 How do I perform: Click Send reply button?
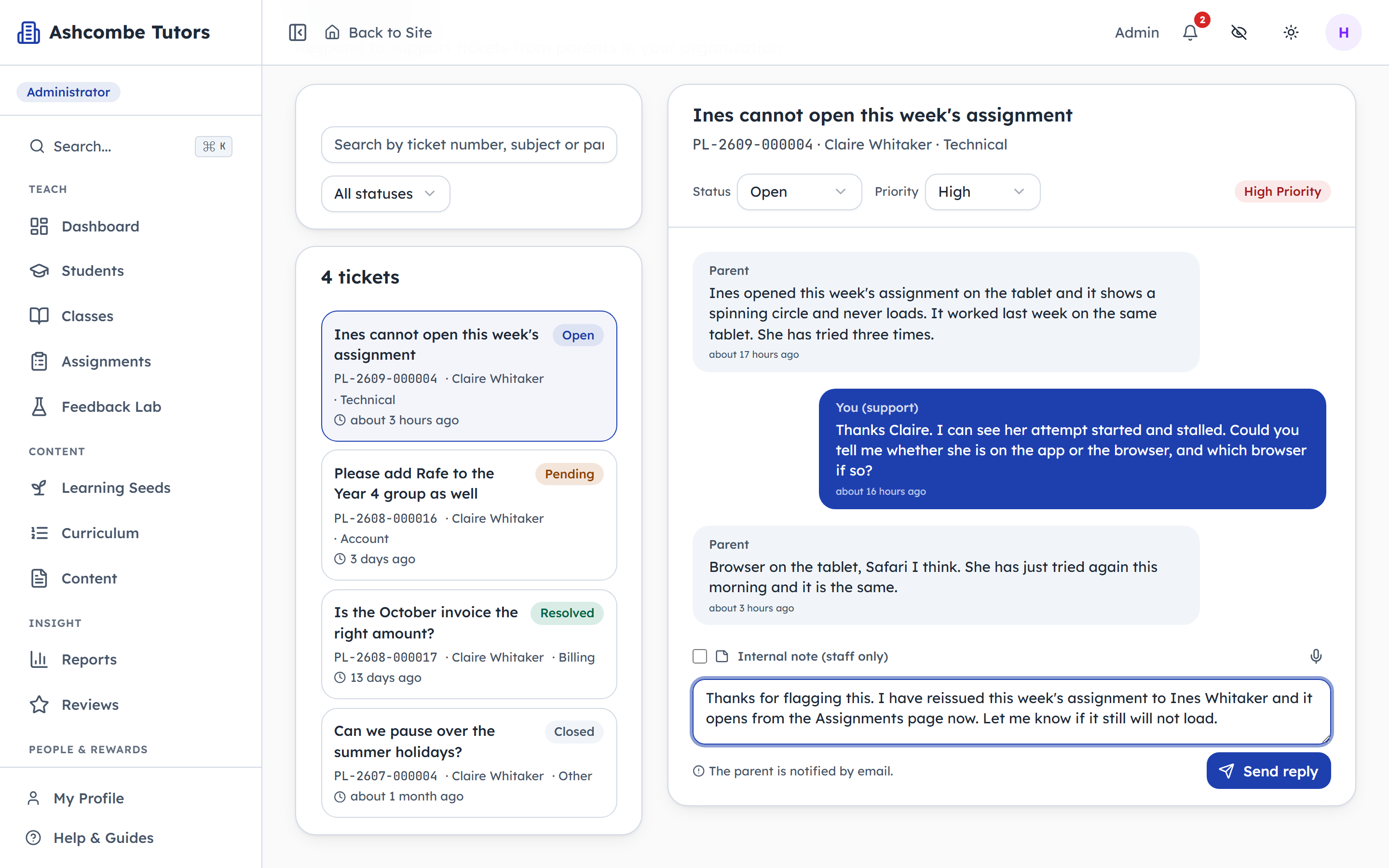1268,771
